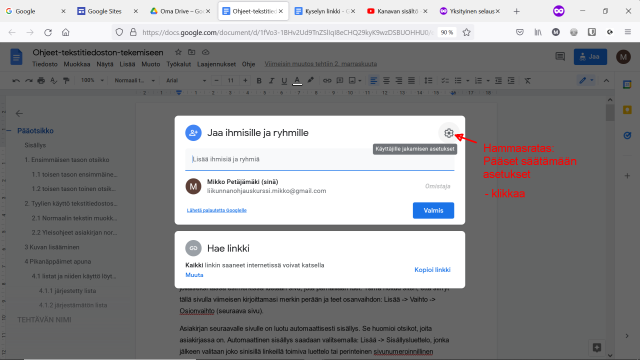Open line spacing options
This screenshot has height=360, width=640.
428,81
